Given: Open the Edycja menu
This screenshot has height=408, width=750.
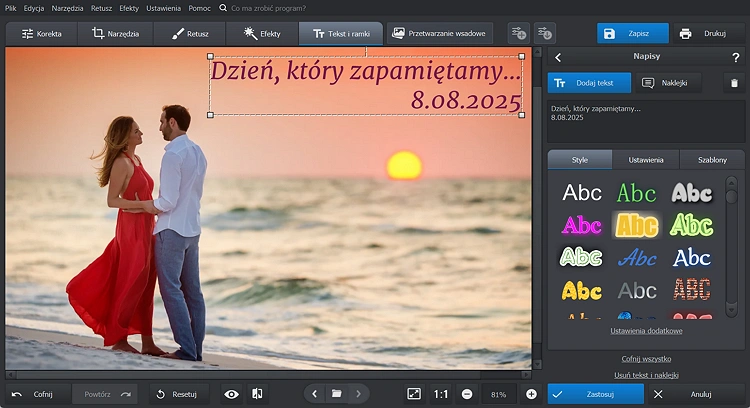Looking at the screenshot, I should point(34,8).
